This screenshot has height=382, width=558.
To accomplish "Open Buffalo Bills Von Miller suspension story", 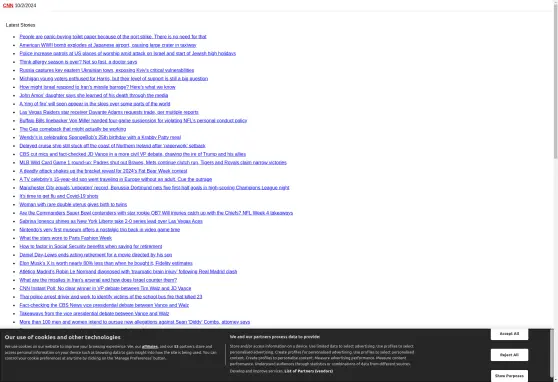I will (x=133, y=121).
